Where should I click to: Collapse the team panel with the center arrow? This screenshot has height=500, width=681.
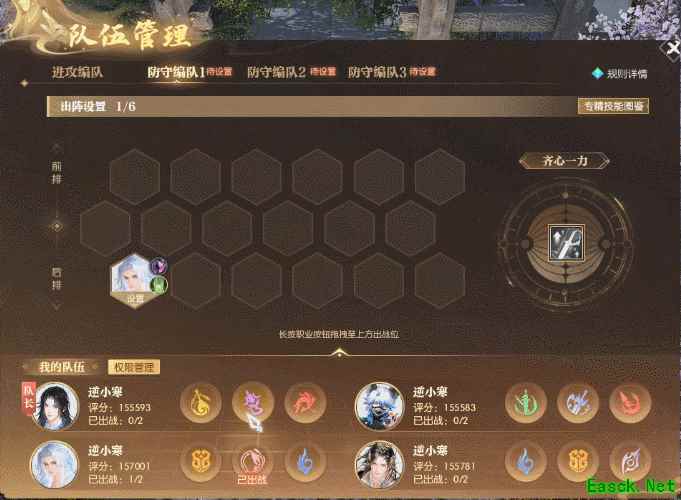point(339,353)
